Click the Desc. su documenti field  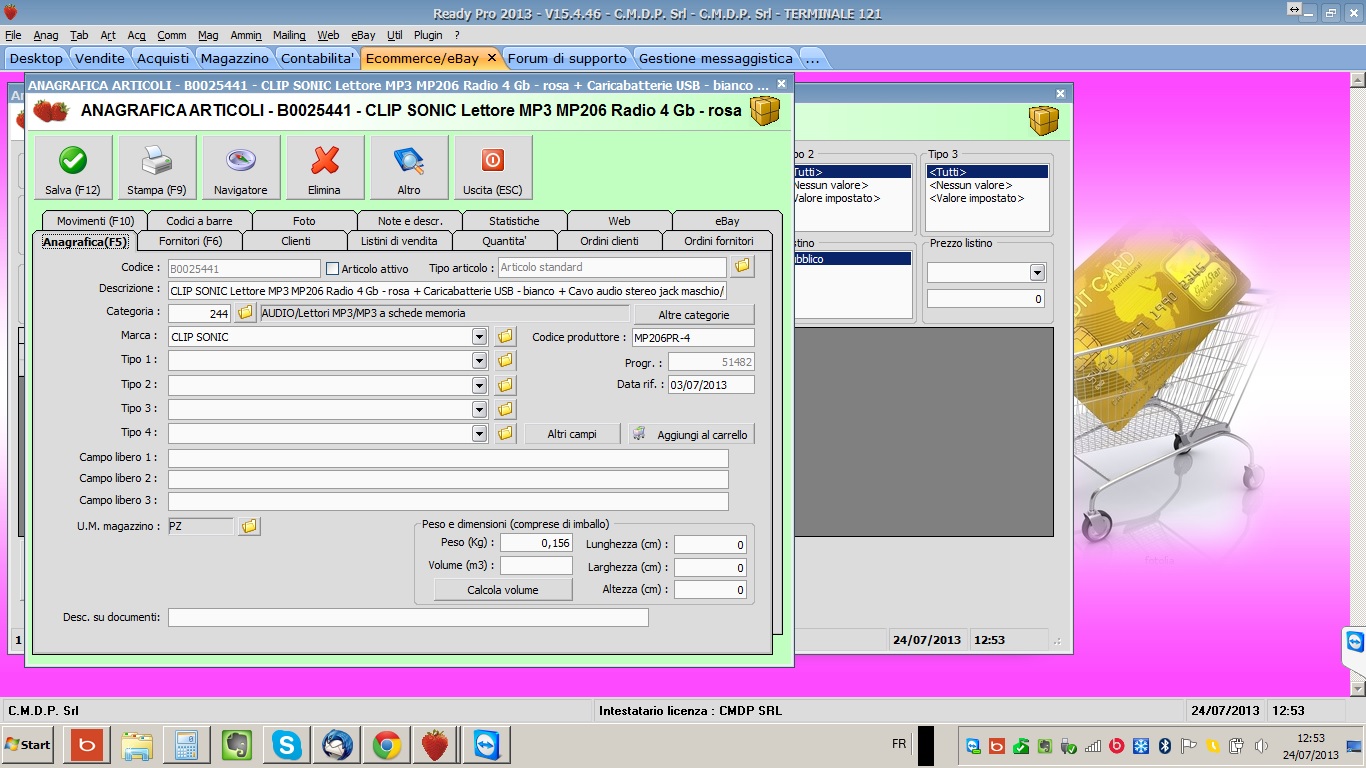[408, 618]
